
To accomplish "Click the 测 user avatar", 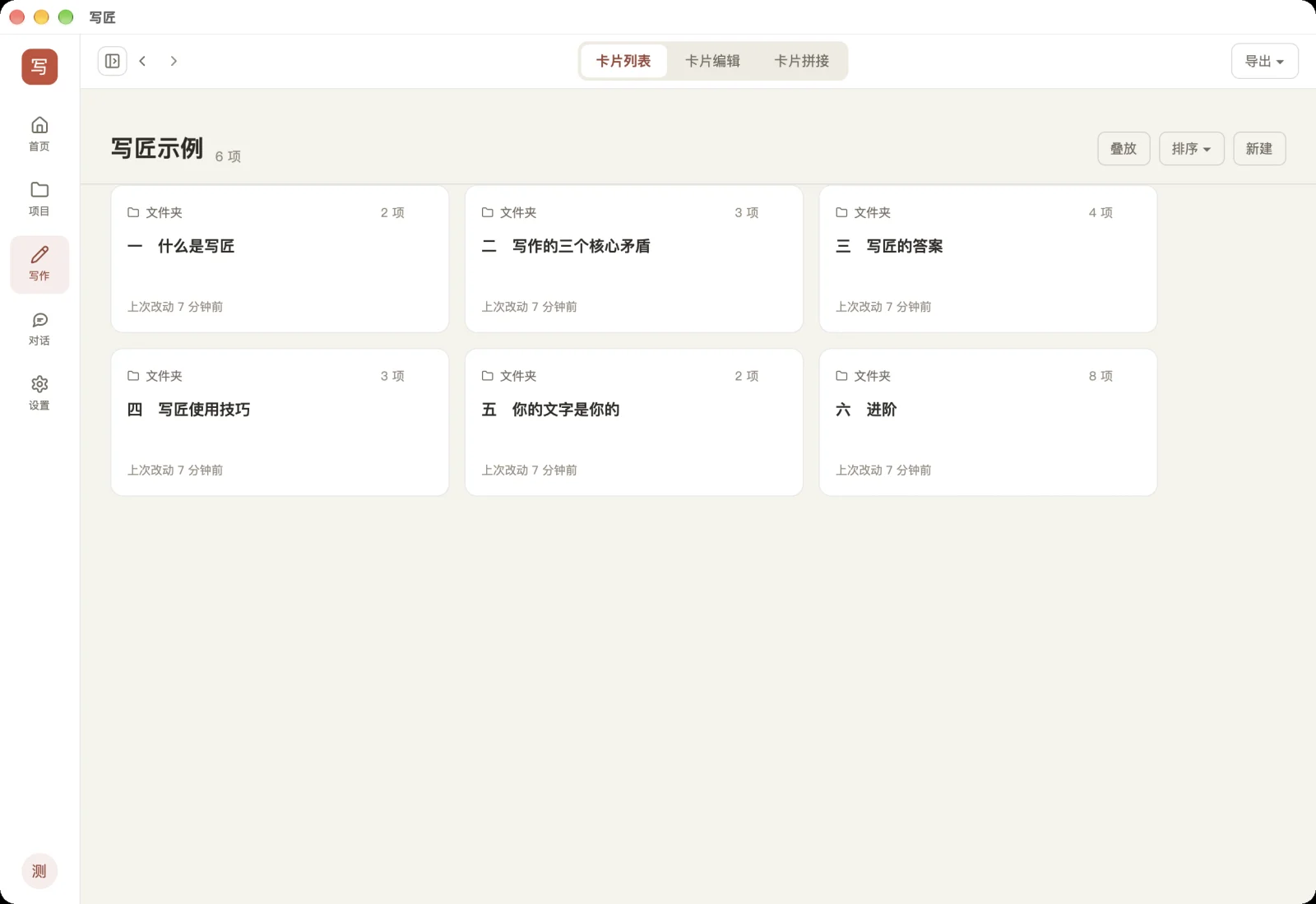I will pyautogui.click(x=39, y=871).
